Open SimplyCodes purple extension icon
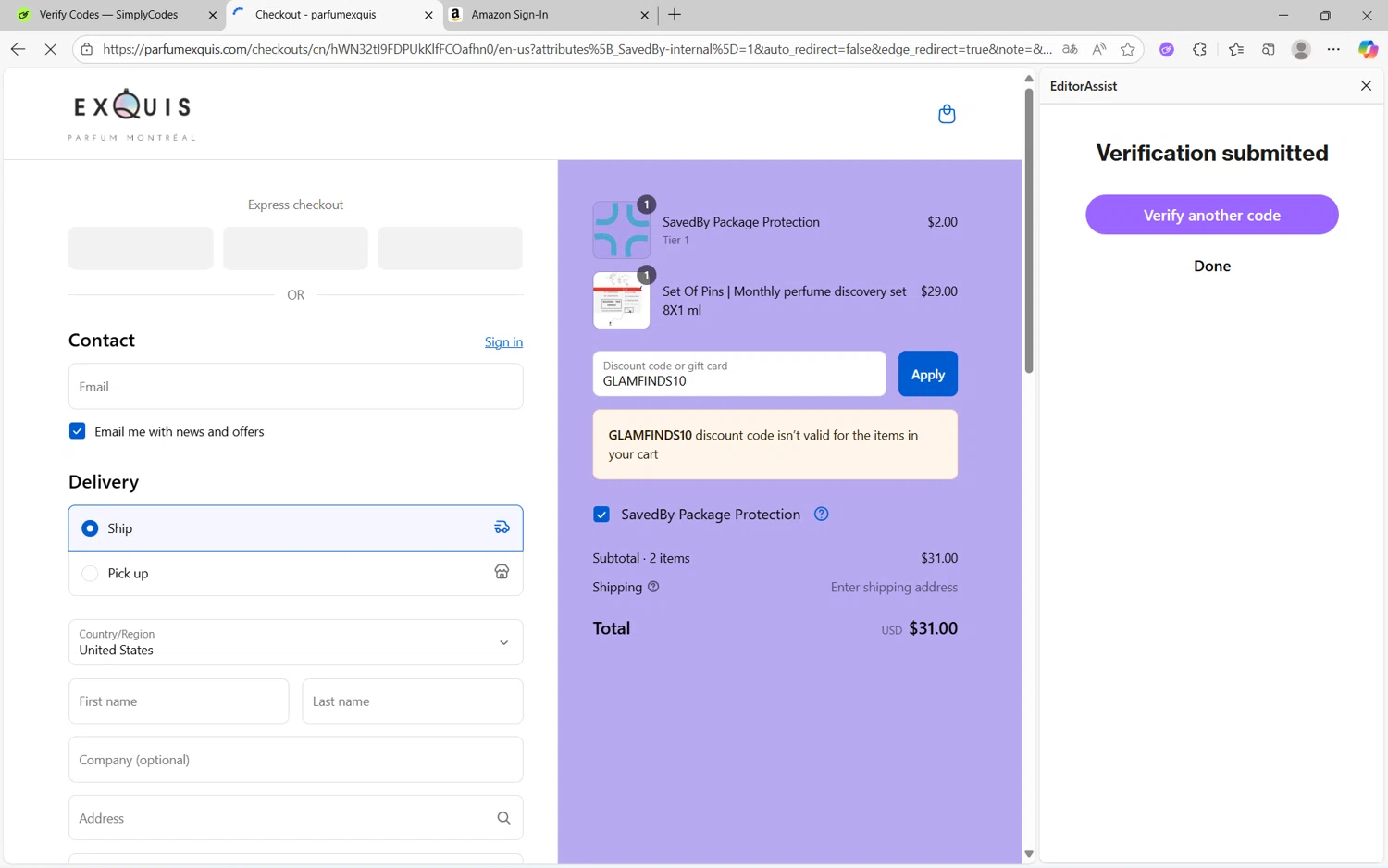The width and height of the screenshot is (1388, 868). tap(1167, 49)
